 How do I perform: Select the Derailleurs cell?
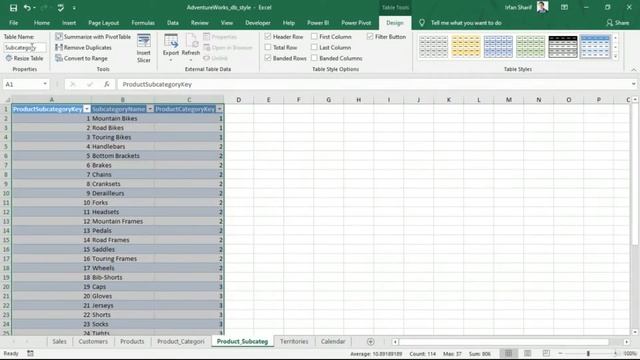pyautogui.click(x=122, y=193)
